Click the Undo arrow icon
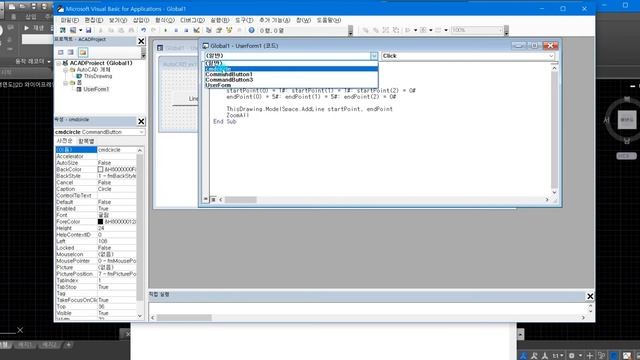 pyautogui.click(x=144, y=30)
